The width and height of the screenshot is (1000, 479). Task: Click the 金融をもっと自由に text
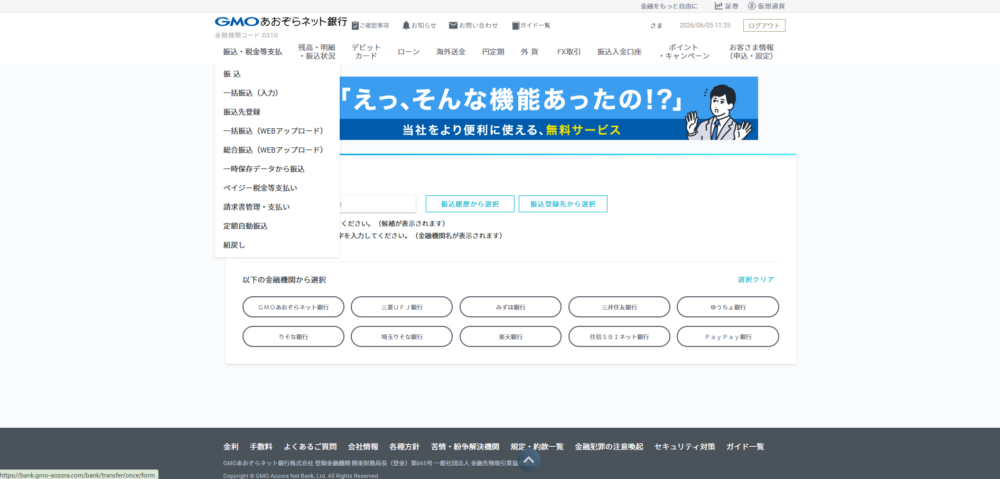coord(669,6)
